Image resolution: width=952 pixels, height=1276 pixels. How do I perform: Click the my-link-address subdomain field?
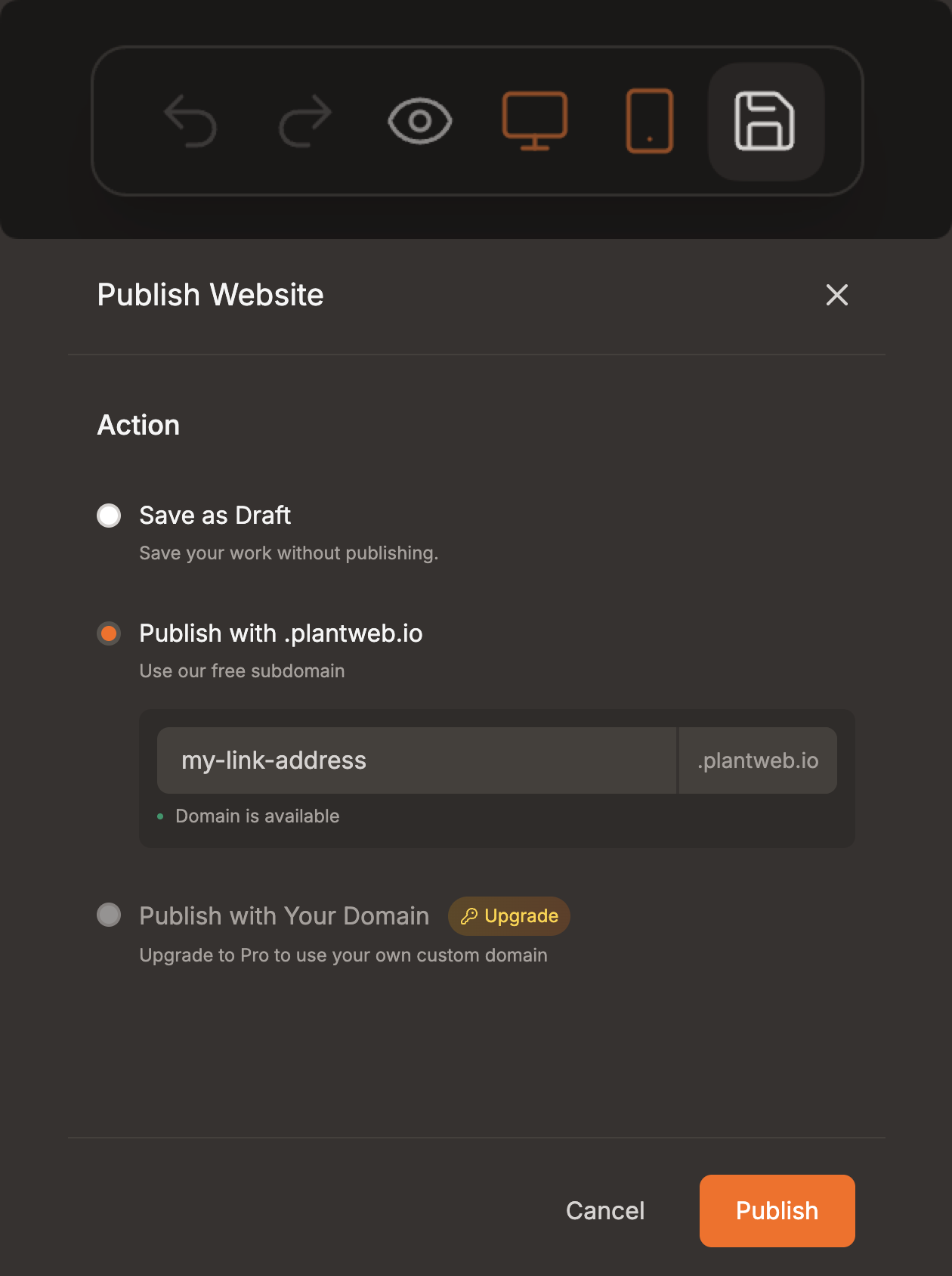416,760
